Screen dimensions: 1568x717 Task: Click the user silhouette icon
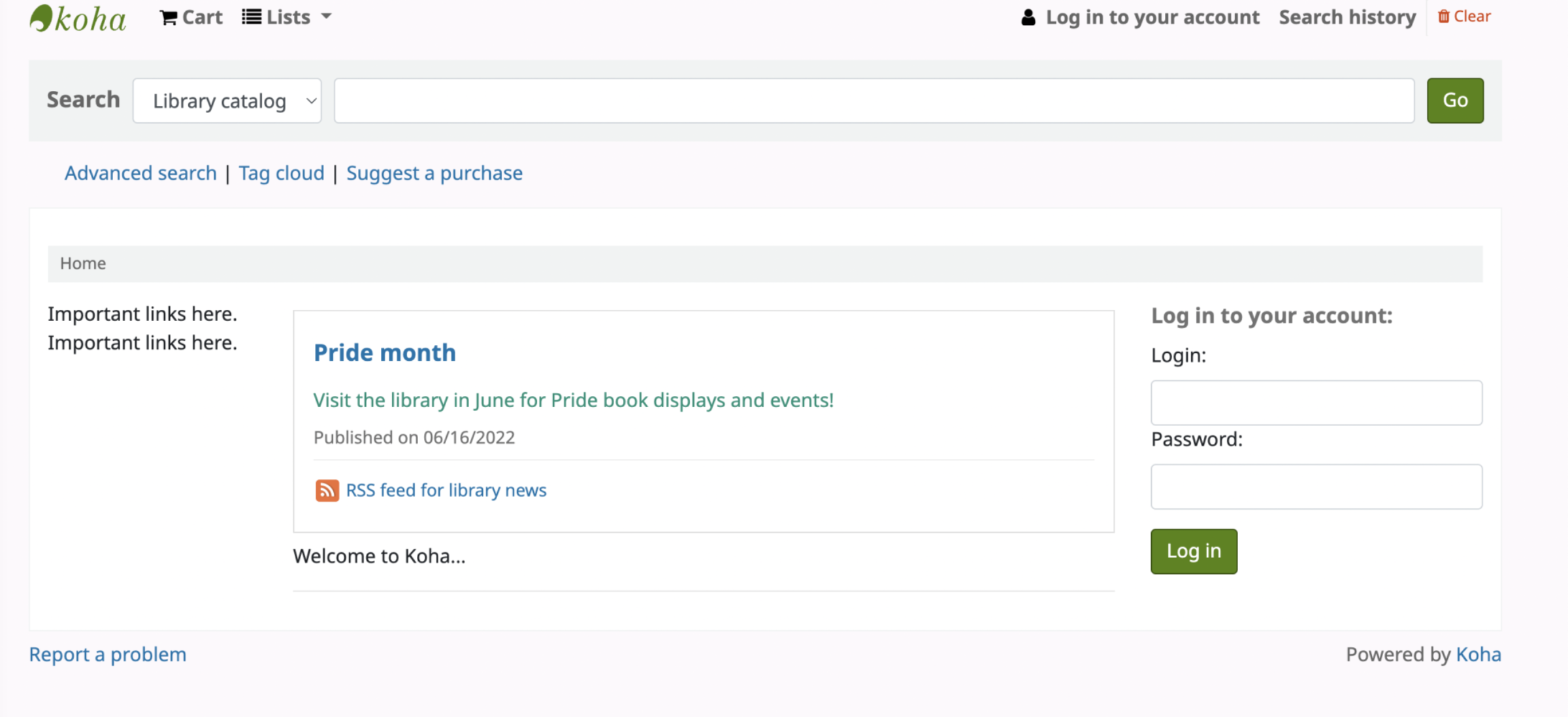(x=1028, y=18)
